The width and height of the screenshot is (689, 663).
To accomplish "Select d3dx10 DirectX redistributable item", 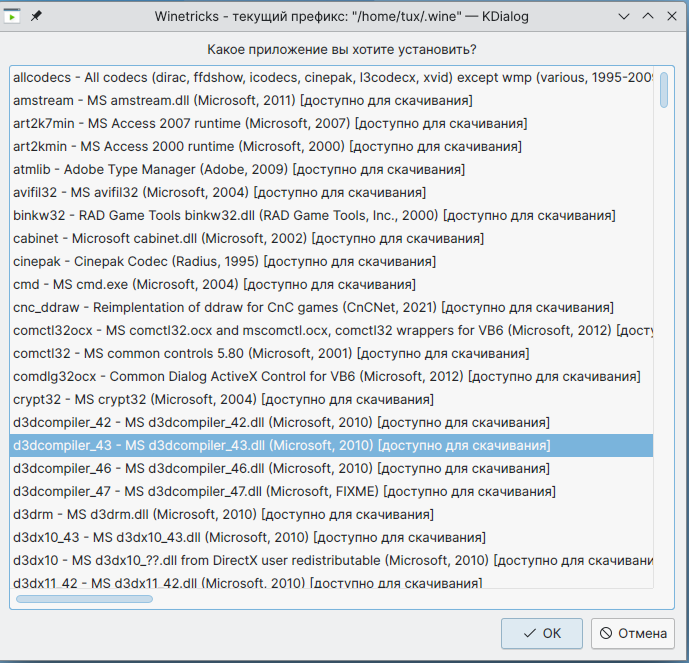I will (330, 560).
